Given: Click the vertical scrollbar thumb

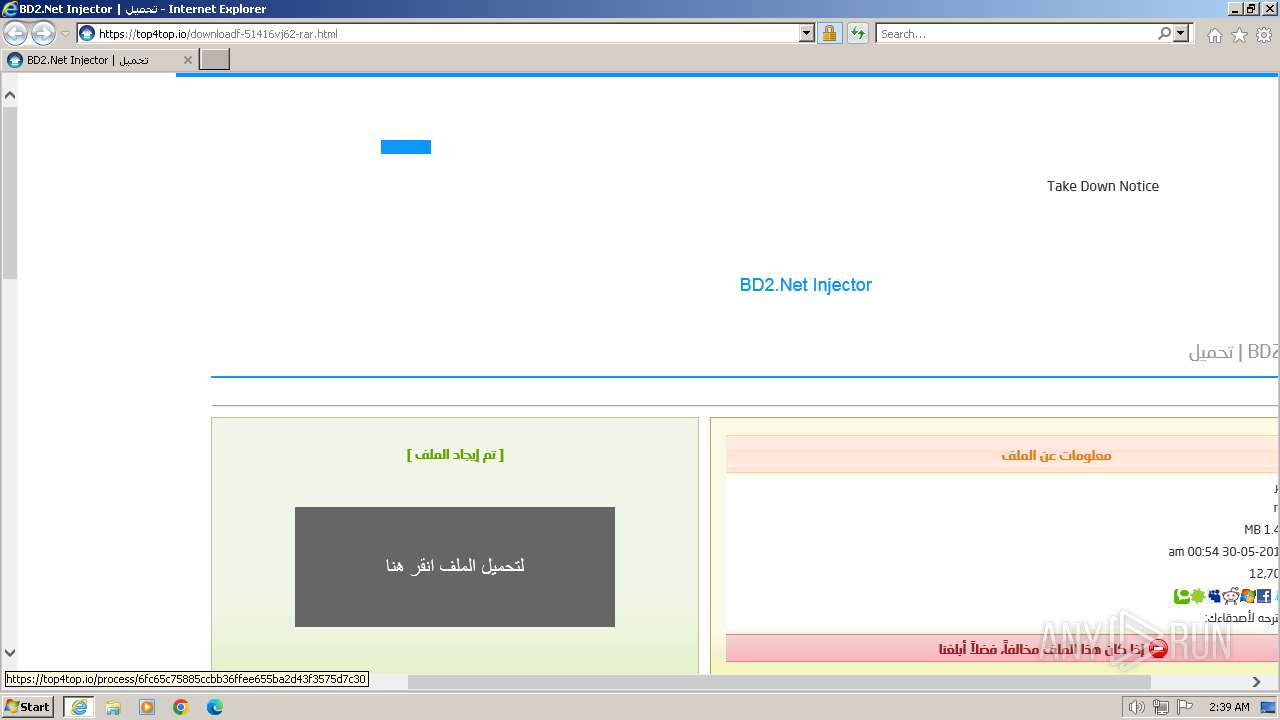Looking at the screenshot, I should pyautogui.click(x=9, y=193).
